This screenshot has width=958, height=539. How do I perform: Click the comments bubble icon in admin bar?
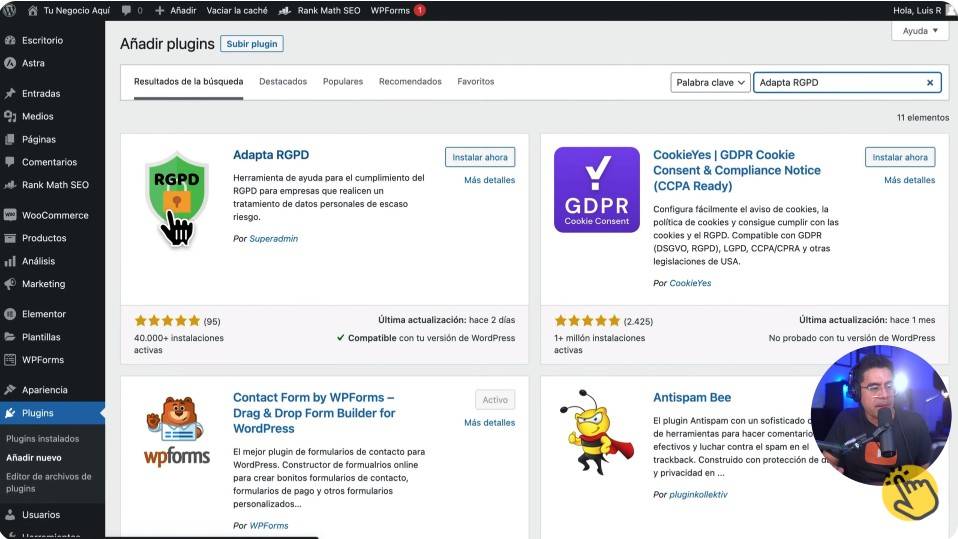(126, 10)
